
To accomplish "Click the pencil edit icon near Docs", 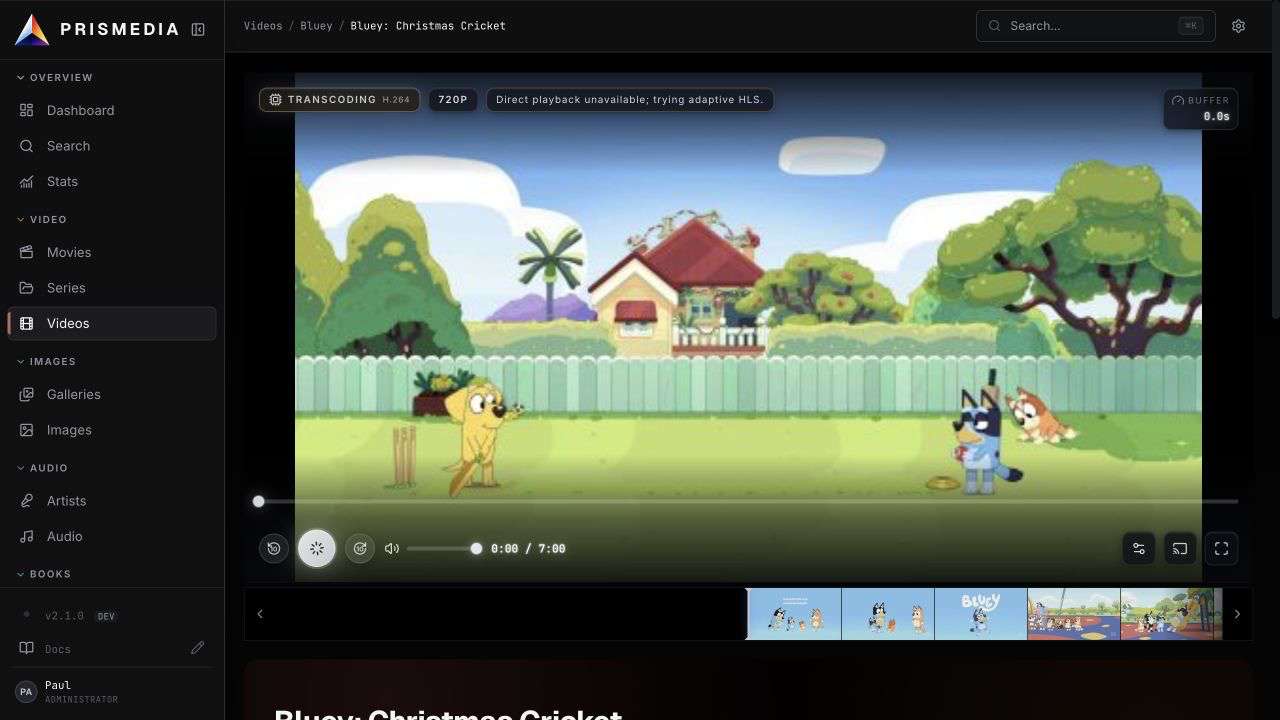I will click(198, 648).
